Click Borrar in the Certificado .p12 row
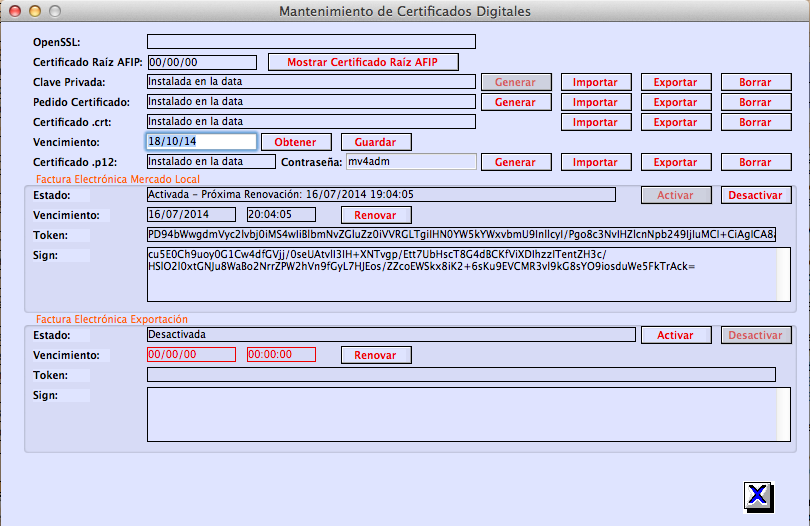 [x=756, y=162]
